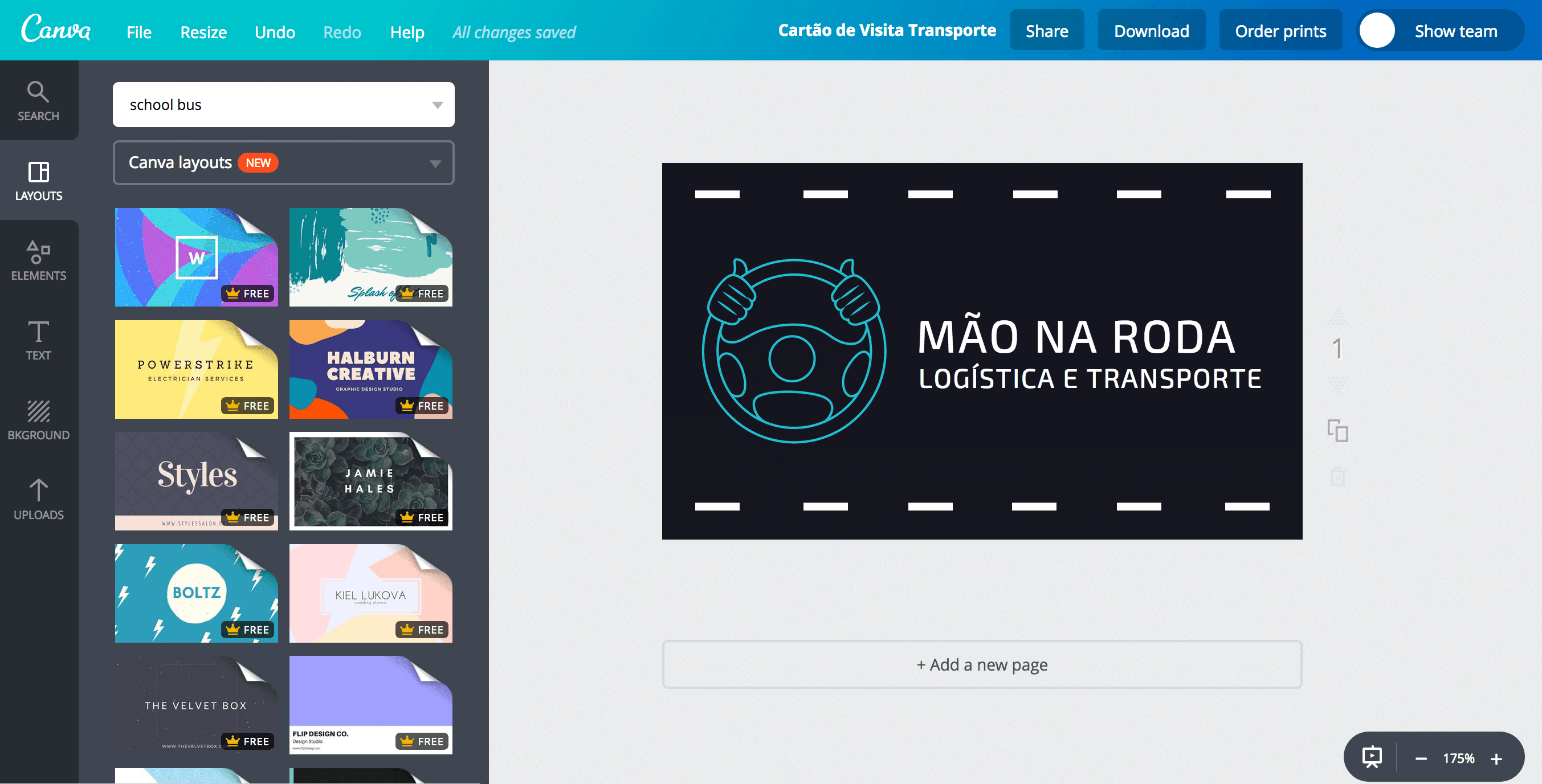Select the MÃO NA RODA heading text

pyautogui.click(x=1076, y=335)
